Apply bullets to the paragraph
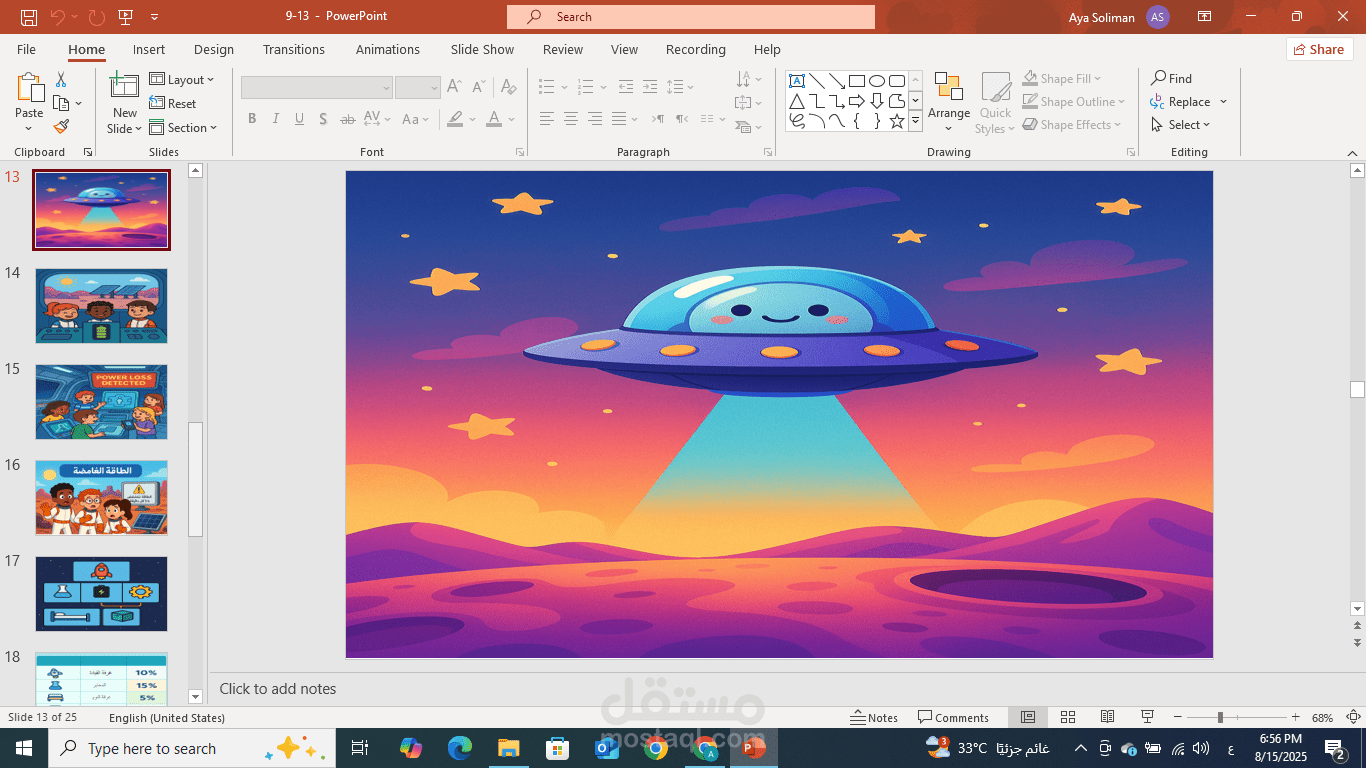The width and height of the screenshot is (1366, 768). [x=547, y=87]
